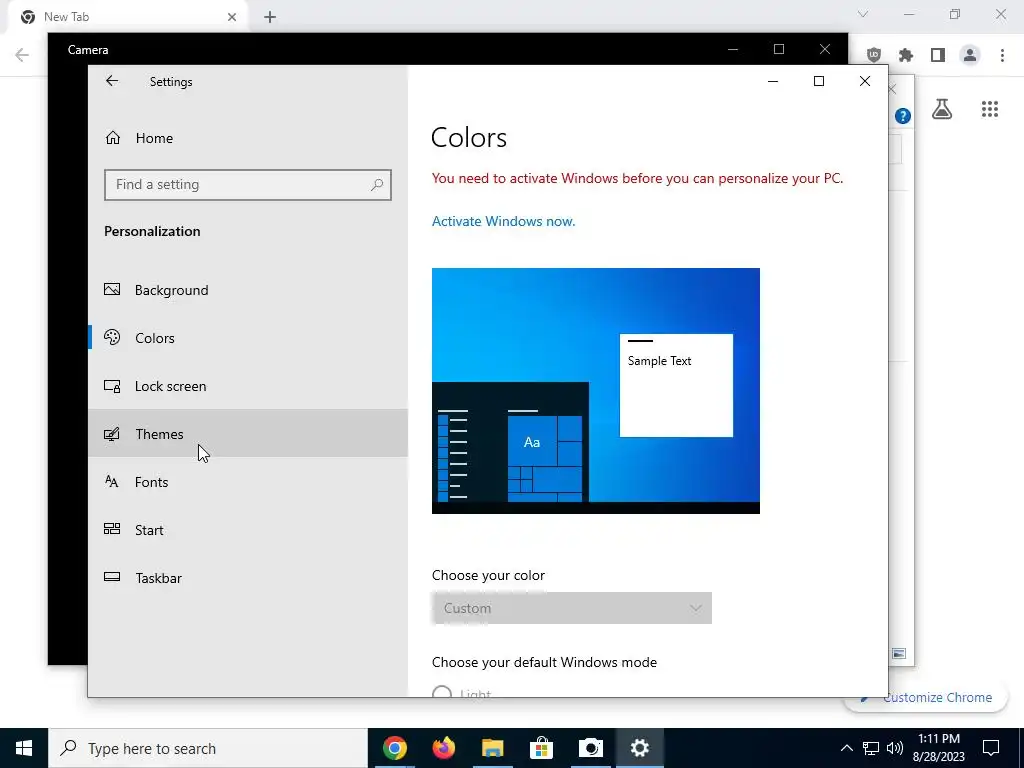The image size is (1024, 768).
Task: Open the clock showing 1:11 PM
Action: [x=938, y=748]
